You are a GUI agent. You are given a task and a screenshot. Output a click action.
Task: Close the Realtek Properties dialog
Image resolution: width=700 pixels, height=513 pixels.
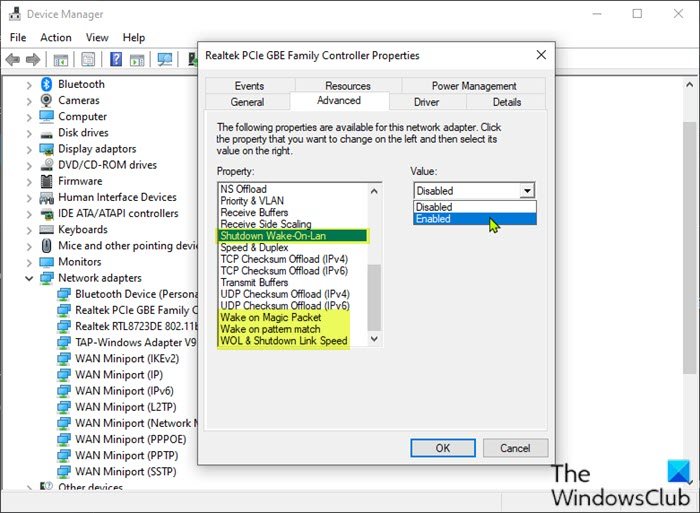coord(541,55)
